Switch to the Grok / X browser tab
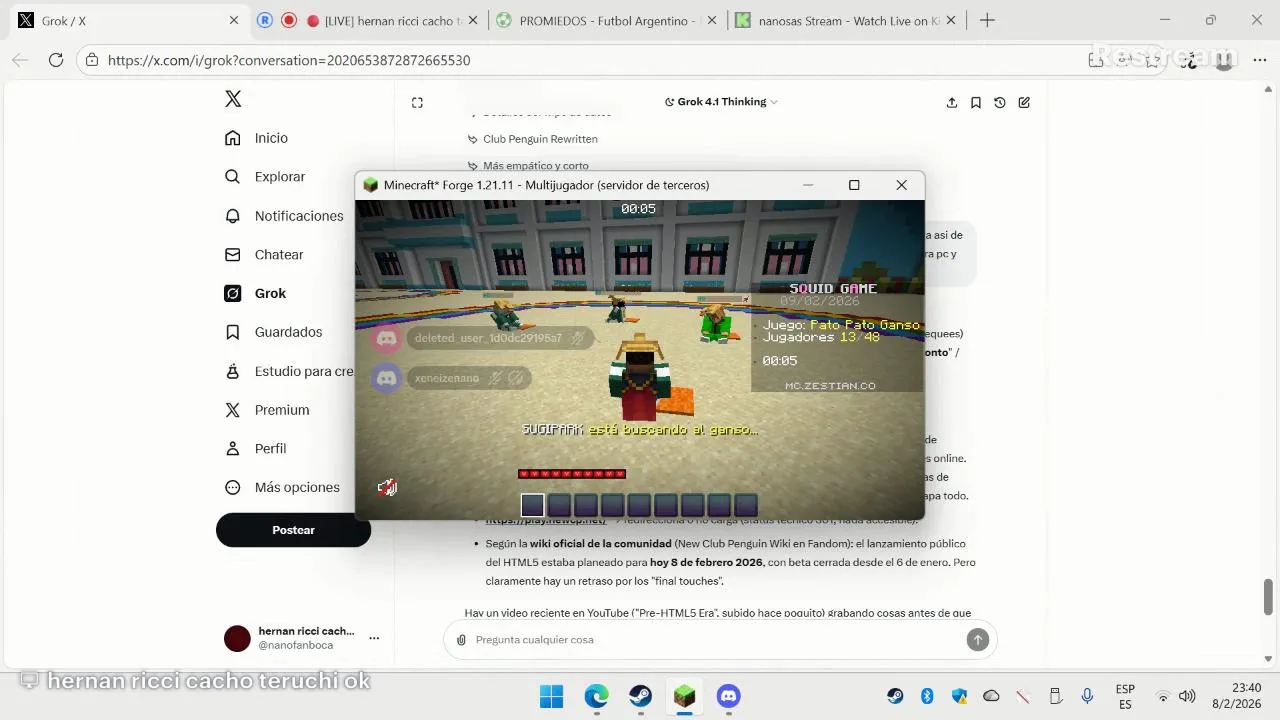Image resolution: width=1280 pixels, height=720 pixels. [x=128, y=21]
